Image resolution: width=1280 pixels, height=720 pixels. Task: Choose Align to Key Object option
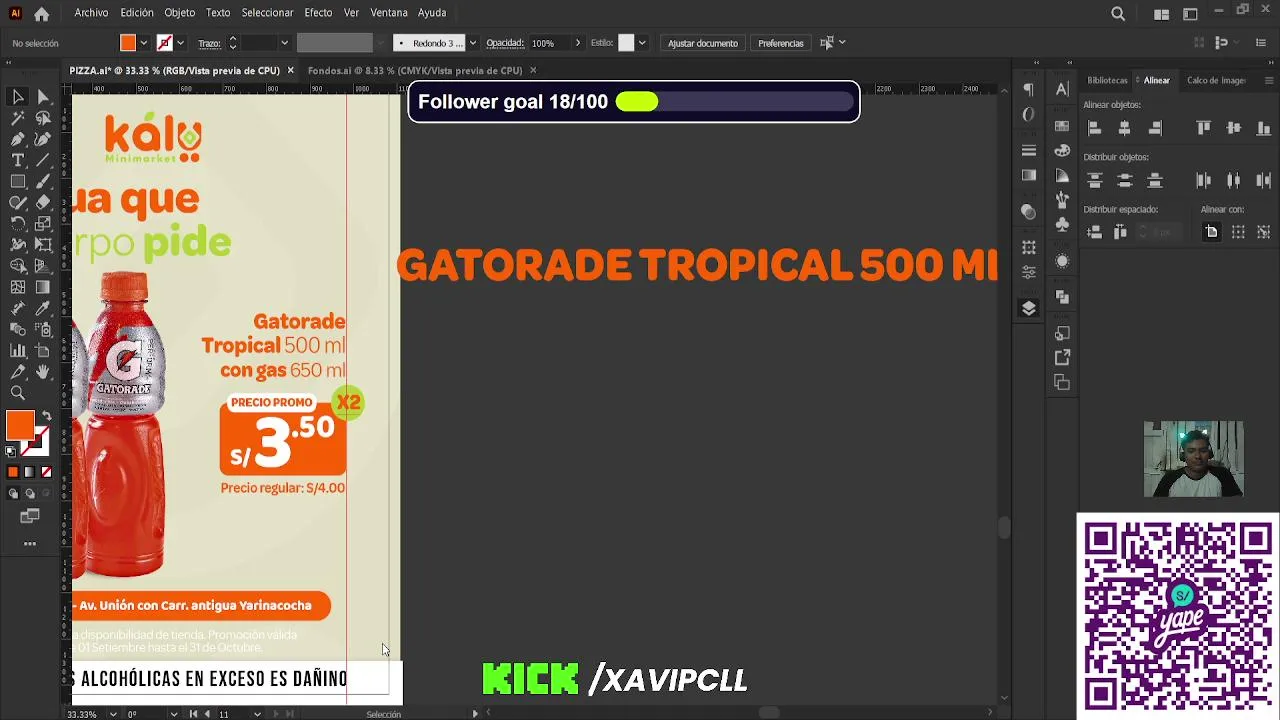1264,232
